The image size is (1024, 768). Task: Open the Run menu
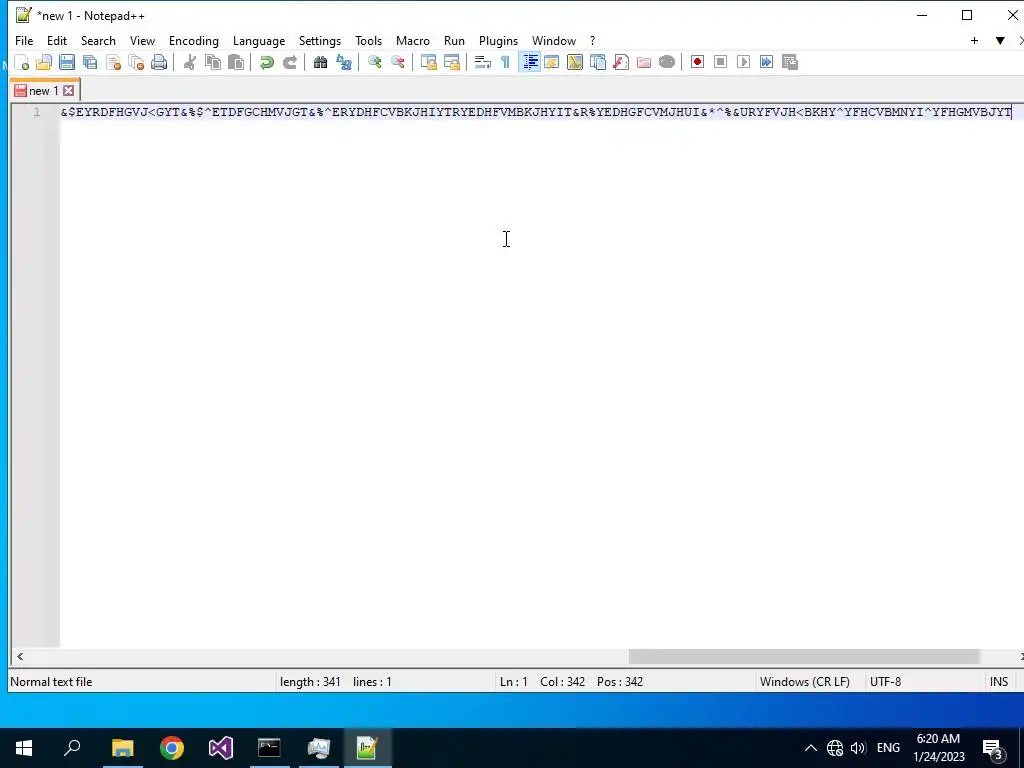point(455,40)
